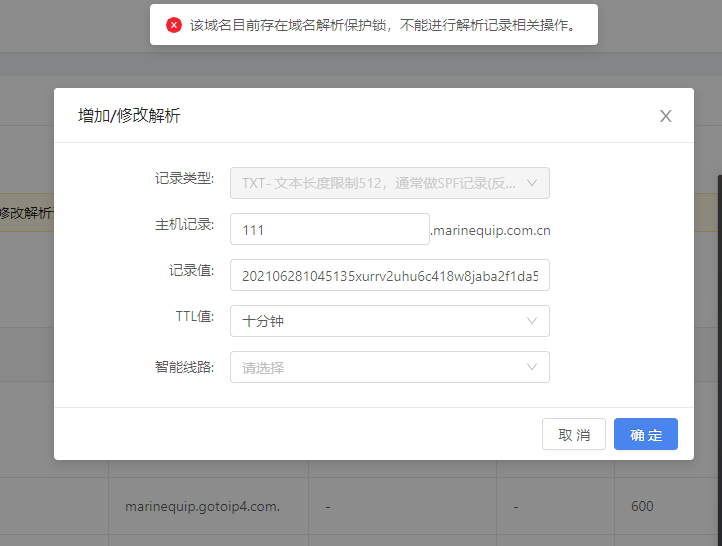Close the 增加/修改解析 dialog with X
This screenshot has height=546, width=722.
click(x=665, y=116)
